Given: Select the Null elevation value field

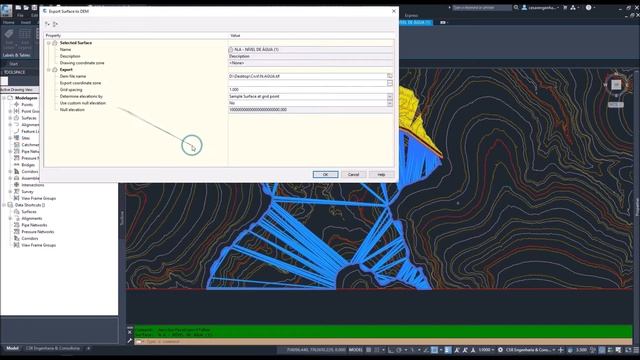Looking at the screenshot, I should (310, 110).
